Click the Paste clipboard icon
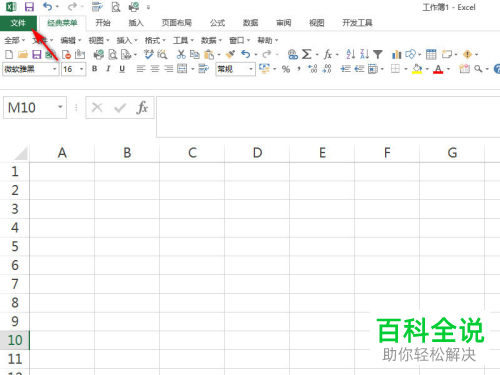 click(209, 54)
